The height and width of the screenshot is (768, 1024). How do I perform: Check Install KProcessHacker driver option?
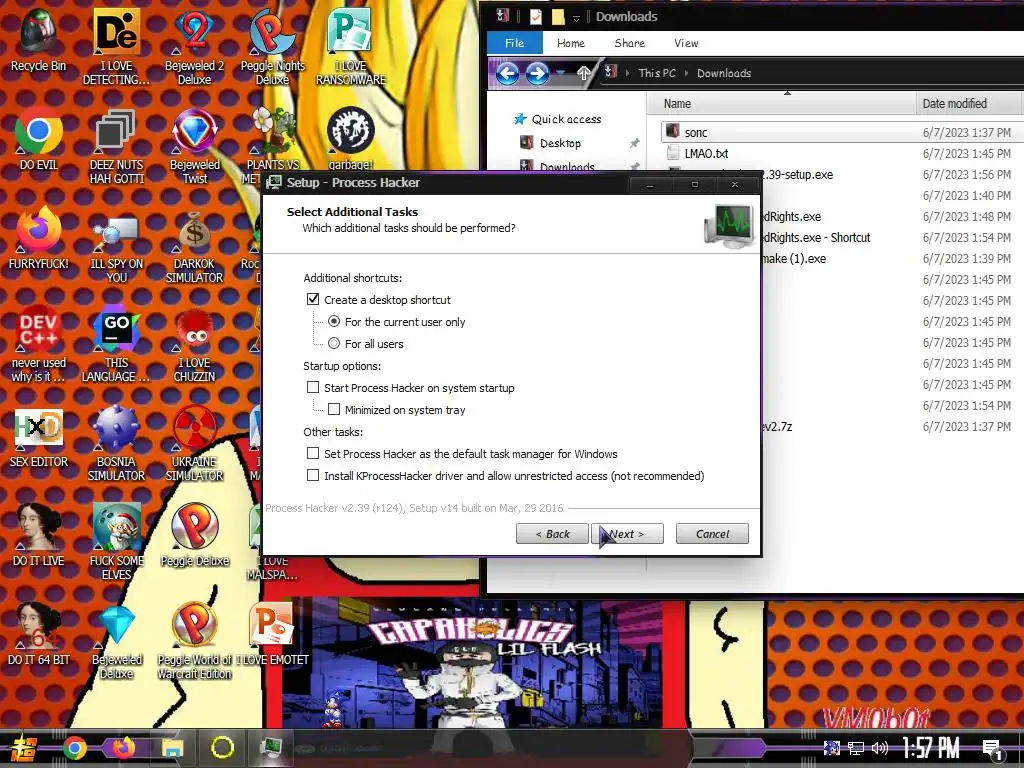tap(313, 475)
